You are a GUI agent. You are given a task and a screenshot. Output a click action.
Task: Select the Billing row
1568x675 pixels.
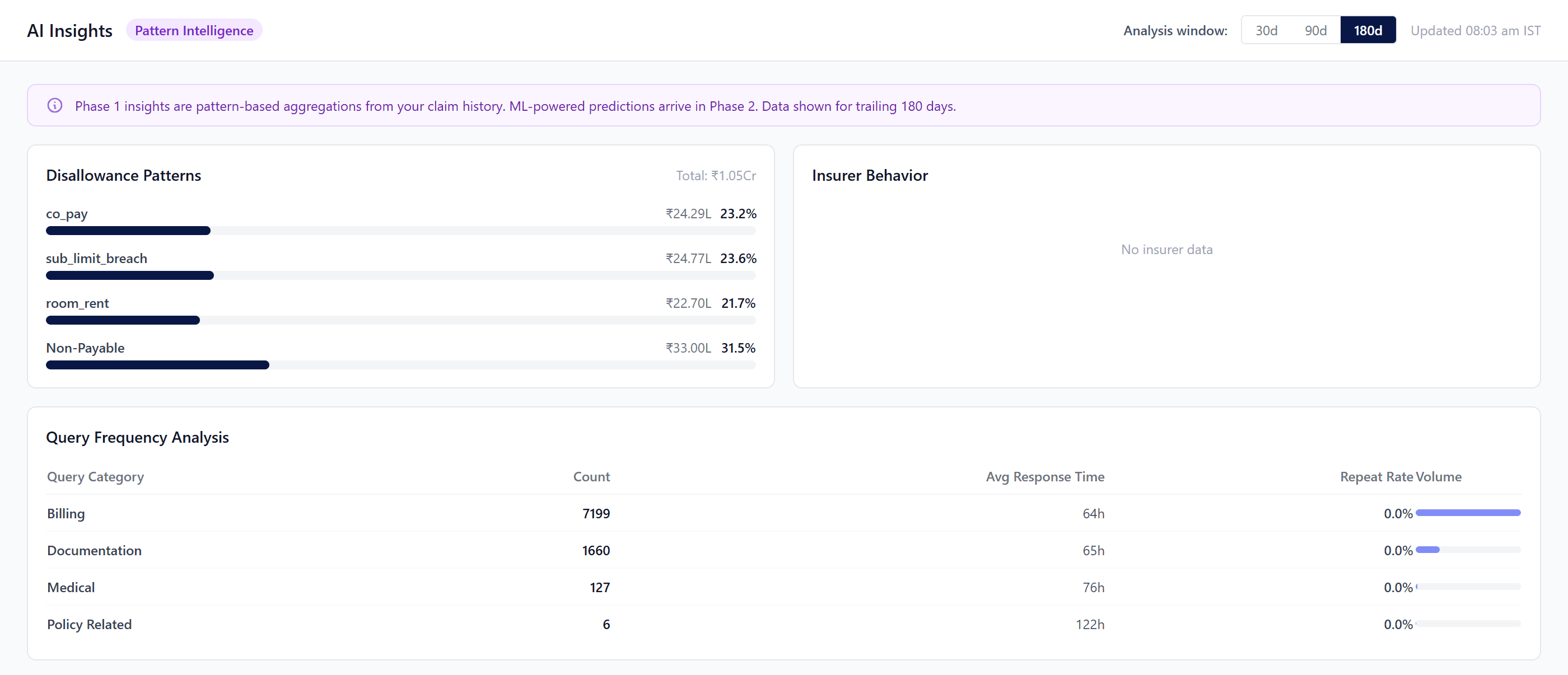pos(783,513)
